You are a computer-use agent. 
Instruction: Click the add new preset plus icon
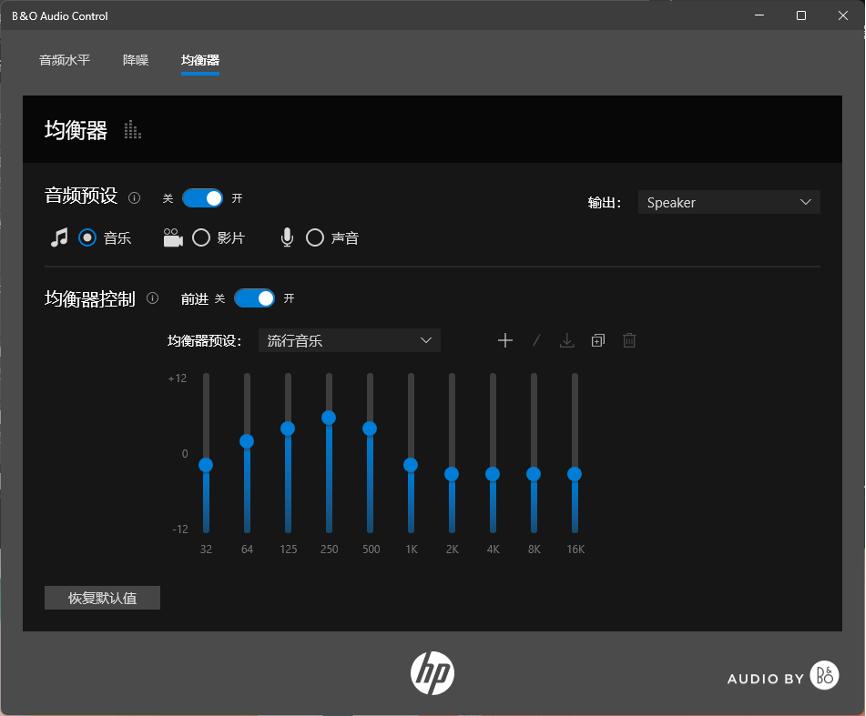[x=505, y=340]
